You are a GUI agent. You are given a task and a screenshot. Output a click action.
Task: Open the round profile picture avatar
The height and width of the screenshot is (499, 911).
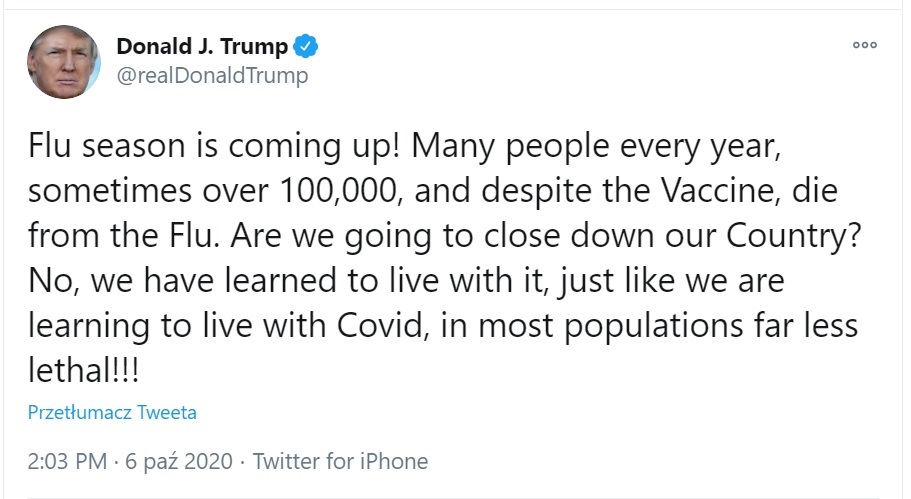64,62
